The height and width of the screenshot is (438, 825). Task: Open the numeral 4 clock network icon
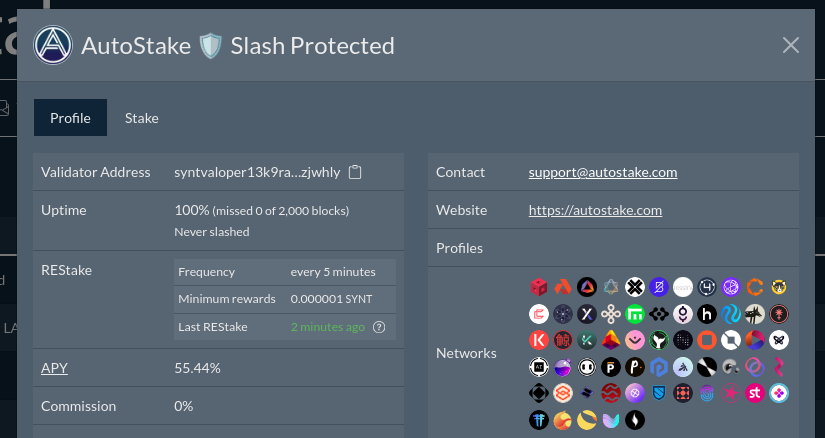[x=707, y=287]
